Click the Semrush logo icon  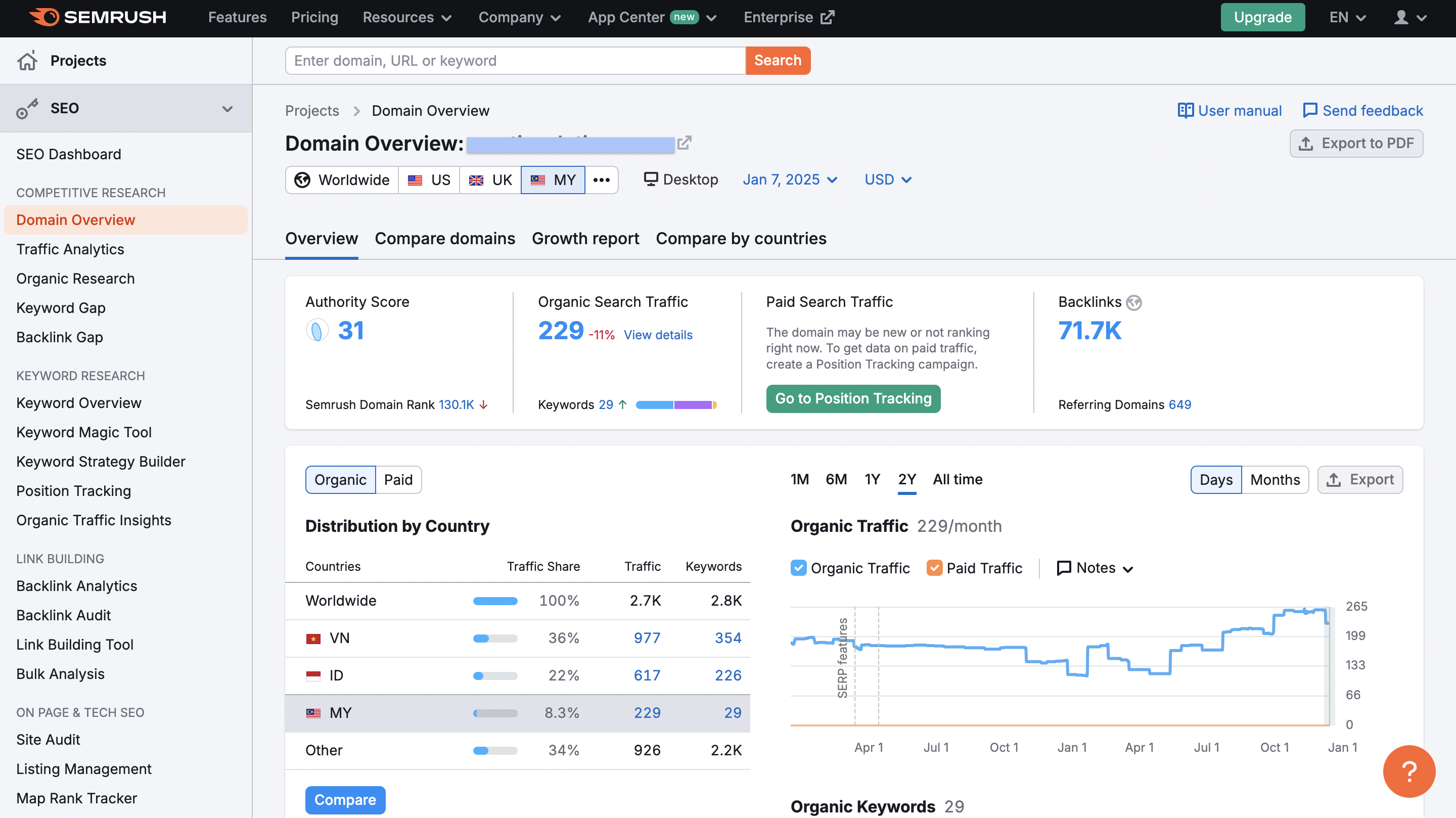[x=44, y=18]
